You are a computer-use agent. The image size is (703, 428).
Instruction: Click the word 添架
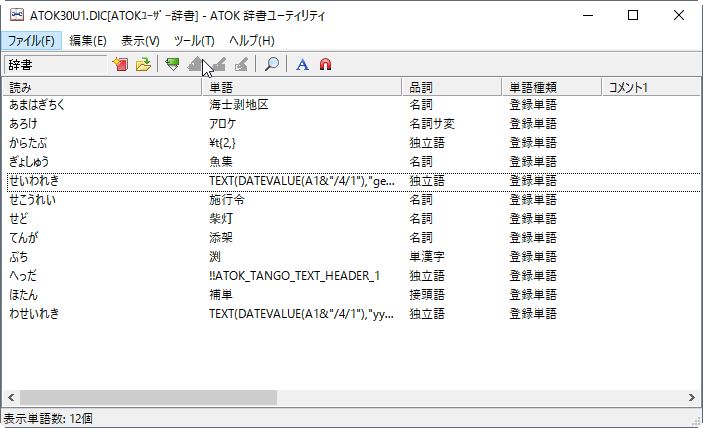pyautogui.click(x=221, y=238)
